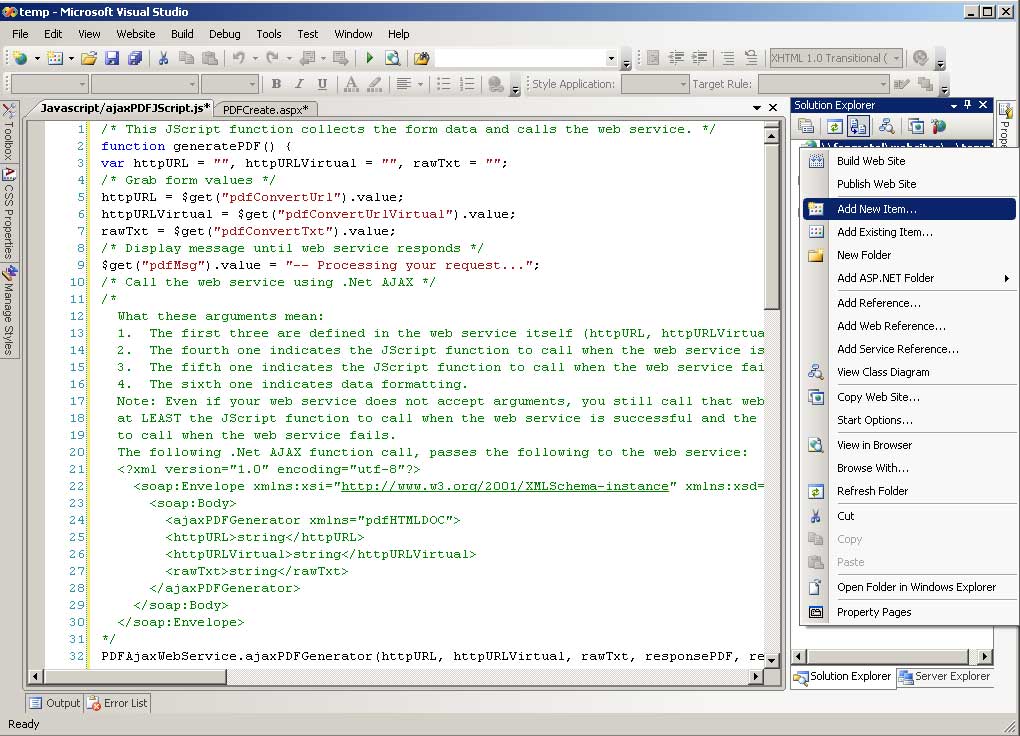Click the editor vertical scrollbar down arrow

pyautogui.click(x=772, y=660)
